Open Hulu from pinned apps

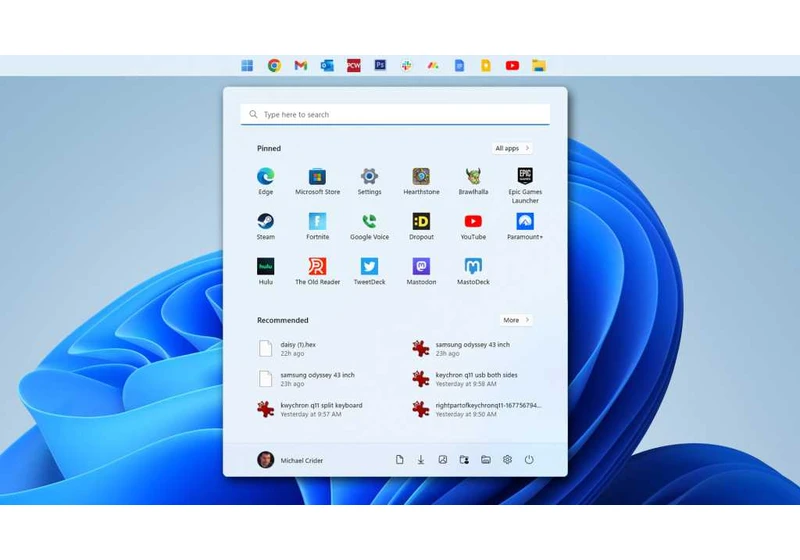pyautogui.click(x=265, y=271)
